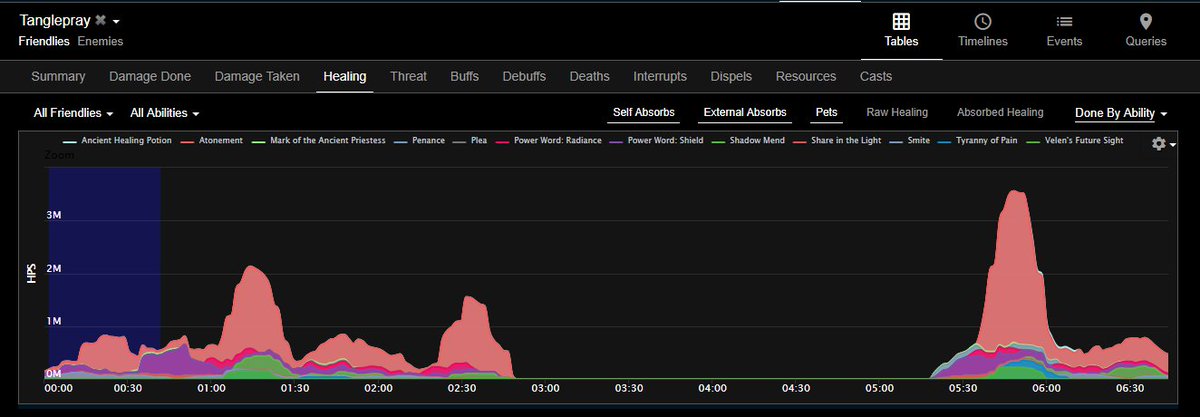Expand the Tanglepray player dropdown arrow

117,21
